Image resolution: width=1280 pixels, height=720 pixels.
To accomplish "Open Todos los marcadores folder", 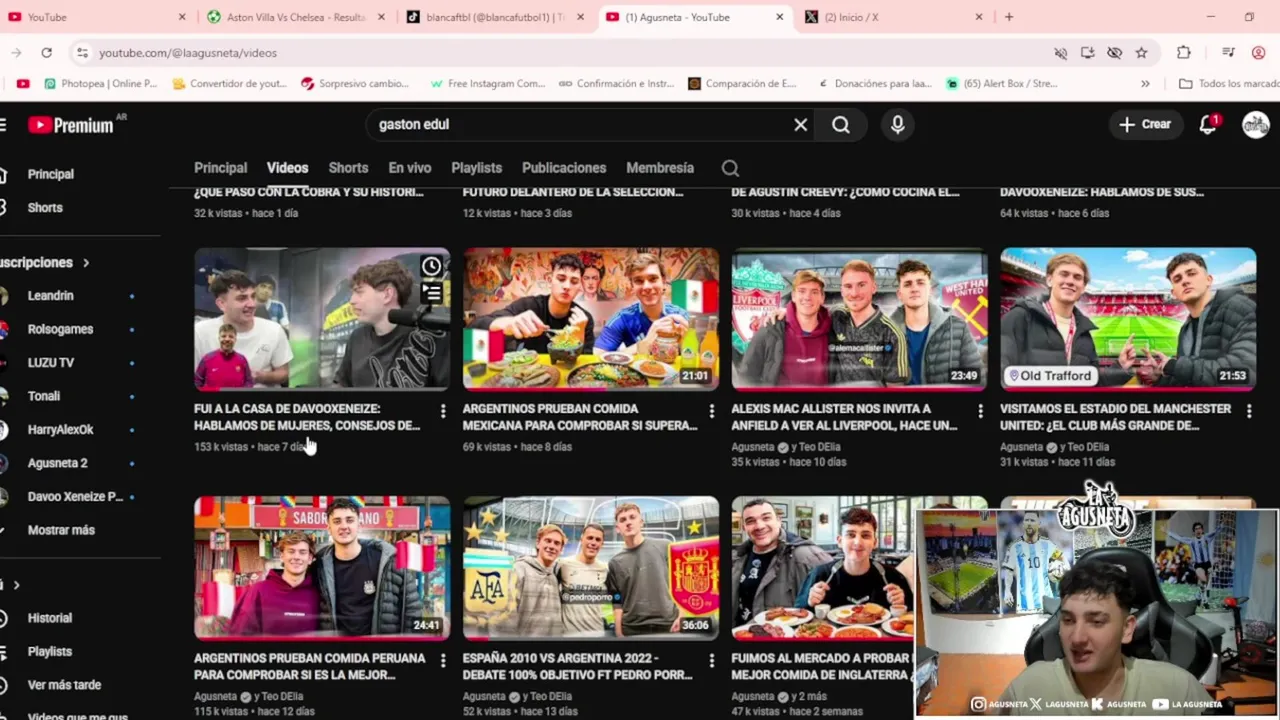I will coord(1229,84).
